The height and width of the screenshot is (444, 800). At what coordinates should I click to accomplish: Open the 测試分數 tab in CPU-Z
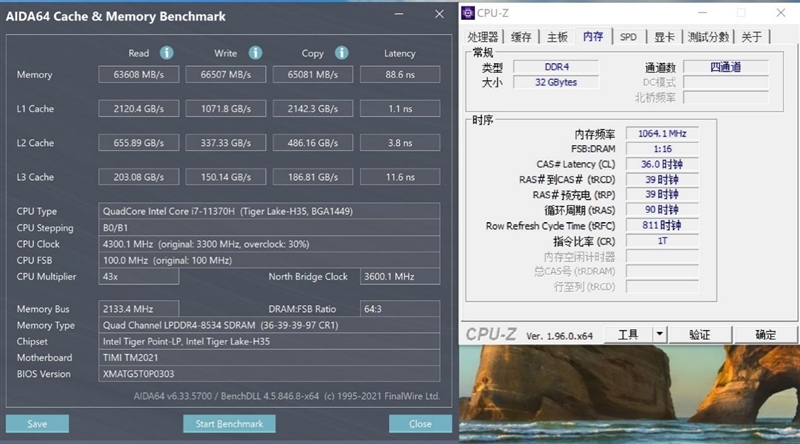pyautogui.click(x=708, y=37)
